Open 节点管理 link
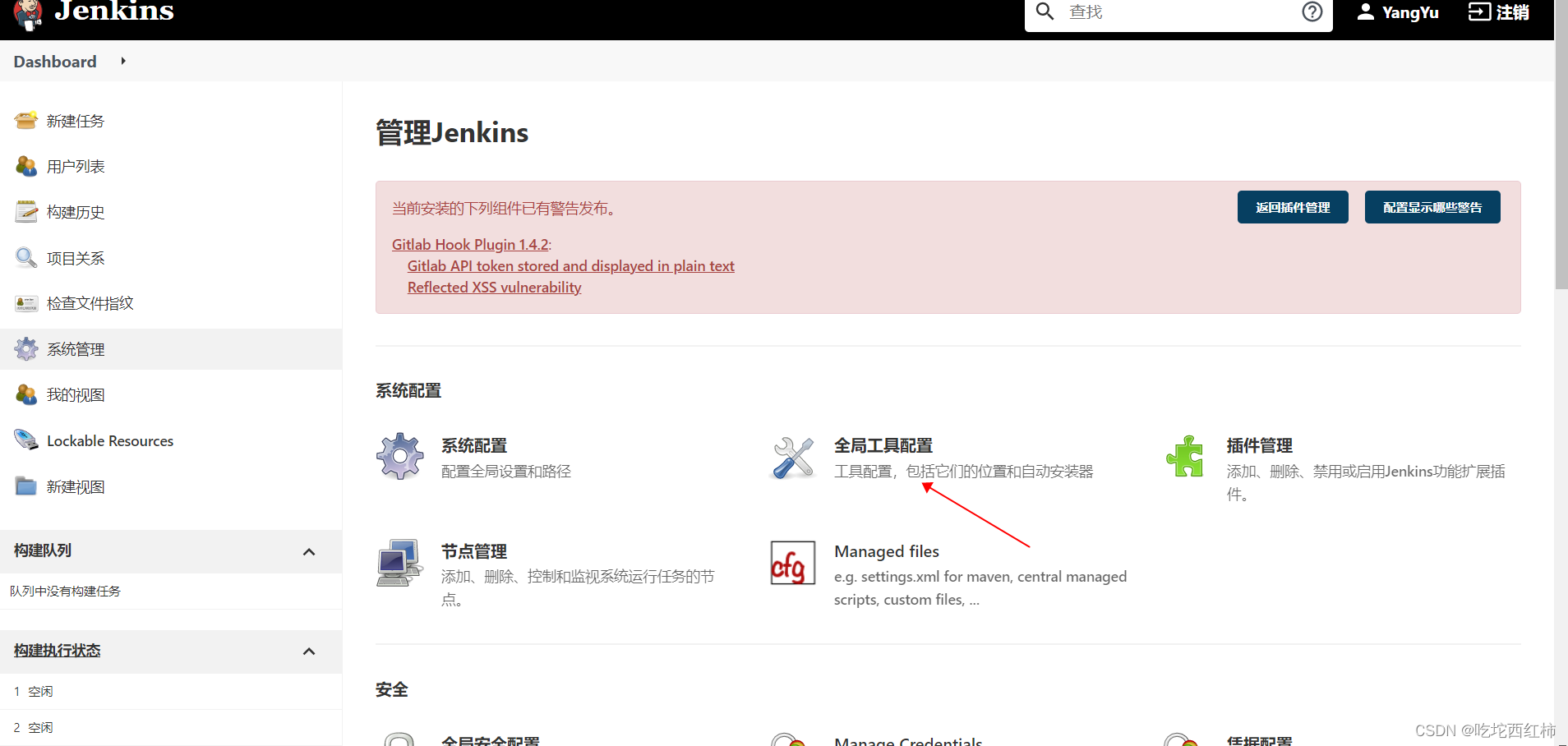The image size is (1568, 746). [x=474, y=551]
